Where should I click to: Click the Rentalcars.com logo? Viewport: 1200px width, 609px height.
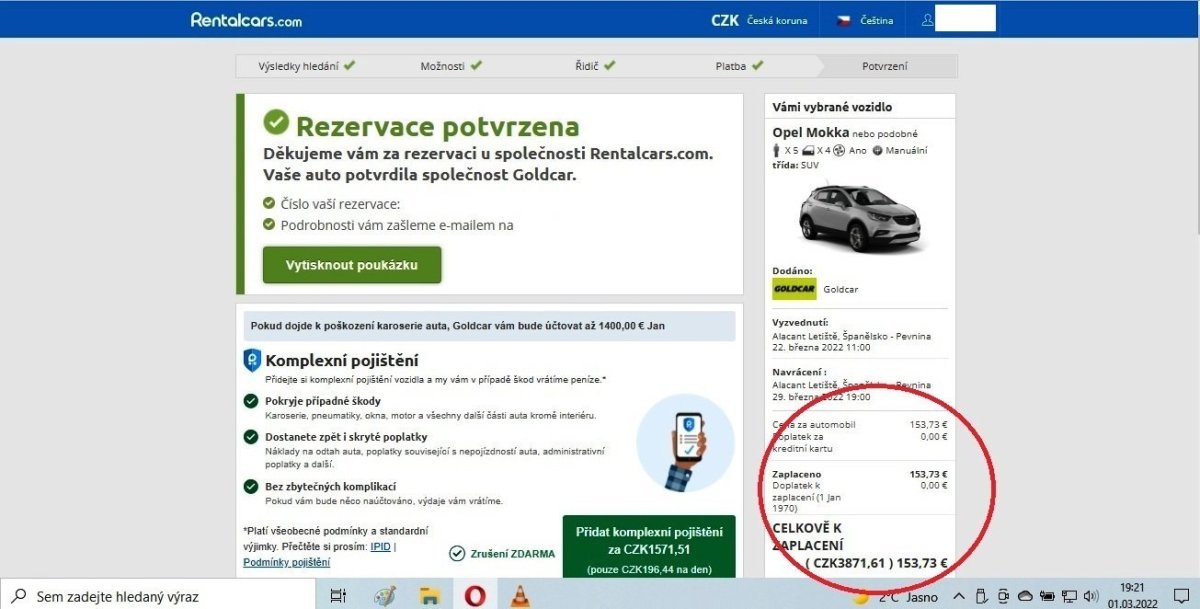coord(246,20)
